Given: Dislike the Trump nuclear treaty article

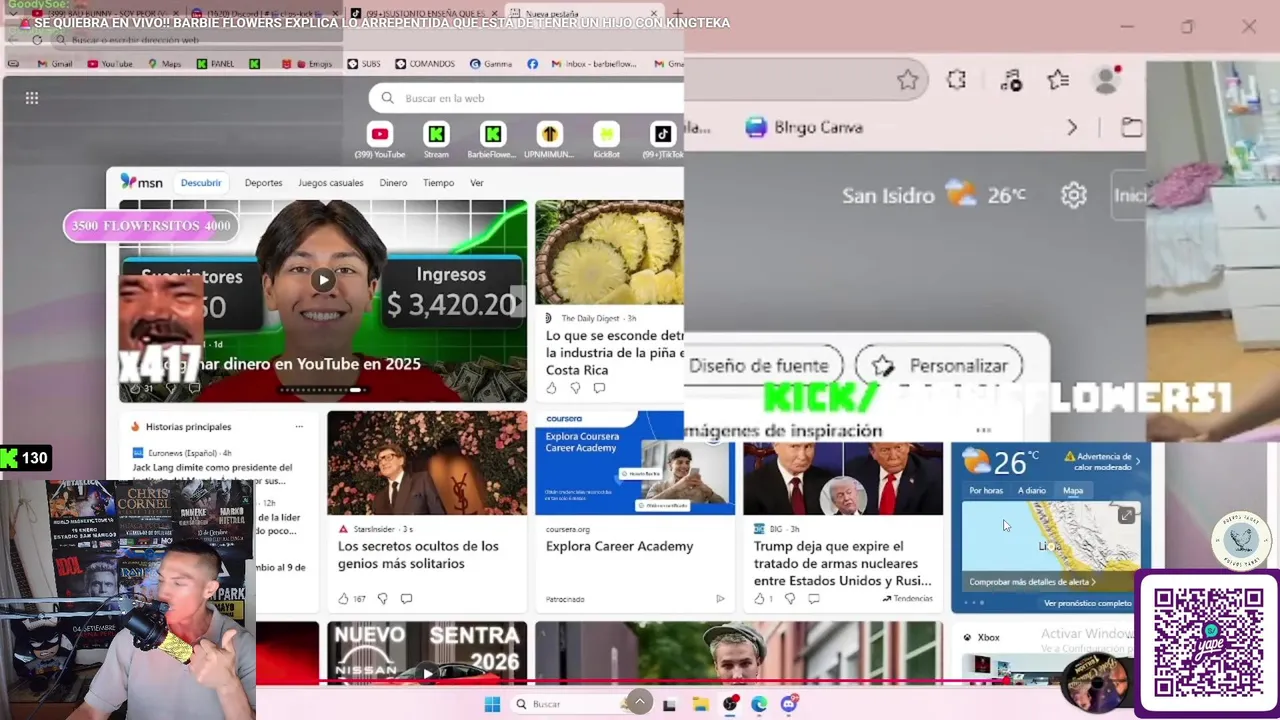Looking at the screenshot, I should pyautogui.click(x=789, y=599).
